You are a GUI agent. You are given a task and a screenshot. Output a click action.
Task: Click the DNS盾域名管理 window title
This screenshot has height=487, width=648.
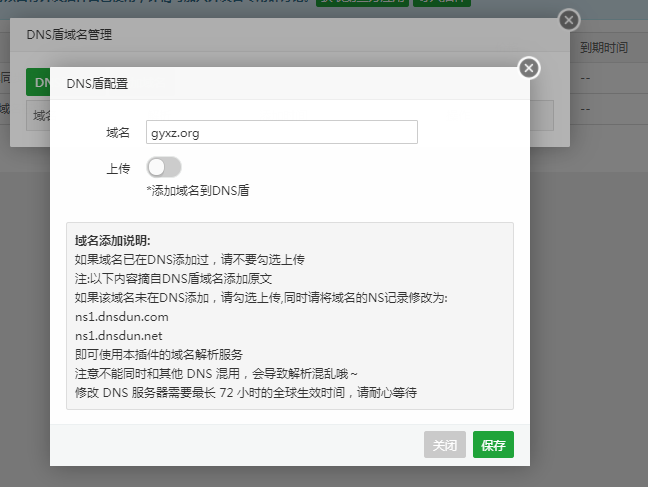pos(69,35)
